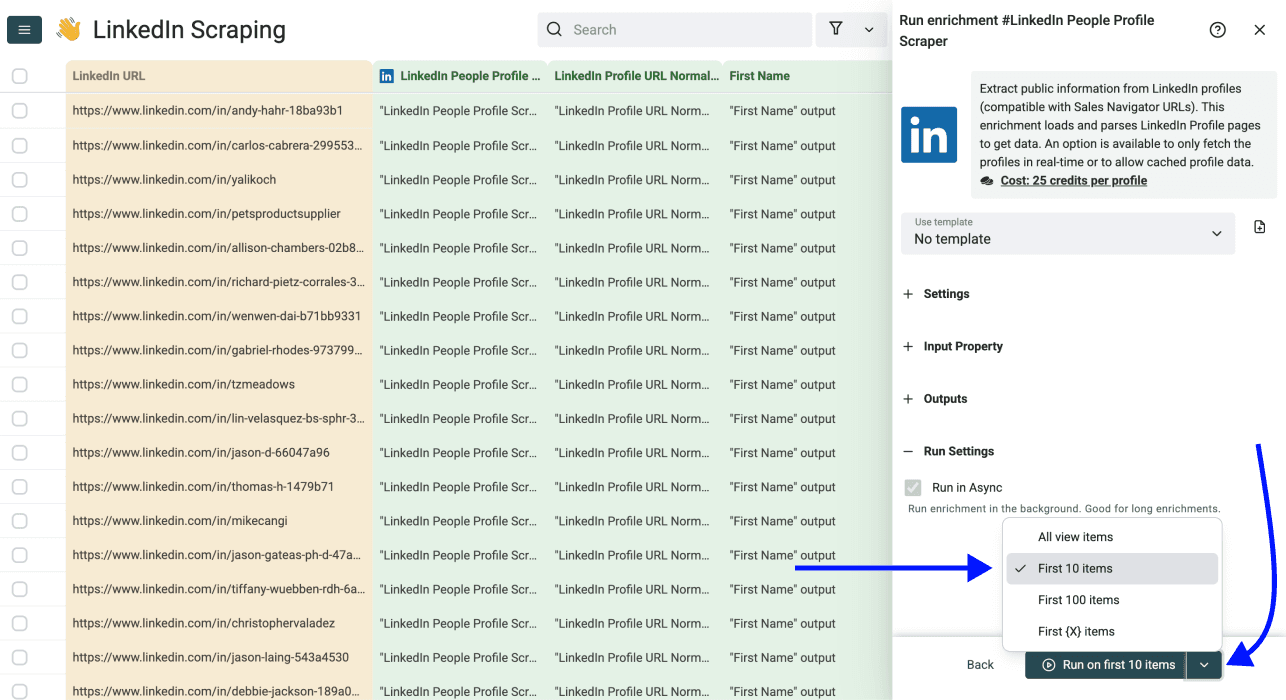Click the LinkedIn icon in the People Profile column header
Image resolution: width=1286 pixels, height=700 pixels.
click(386, 75)
